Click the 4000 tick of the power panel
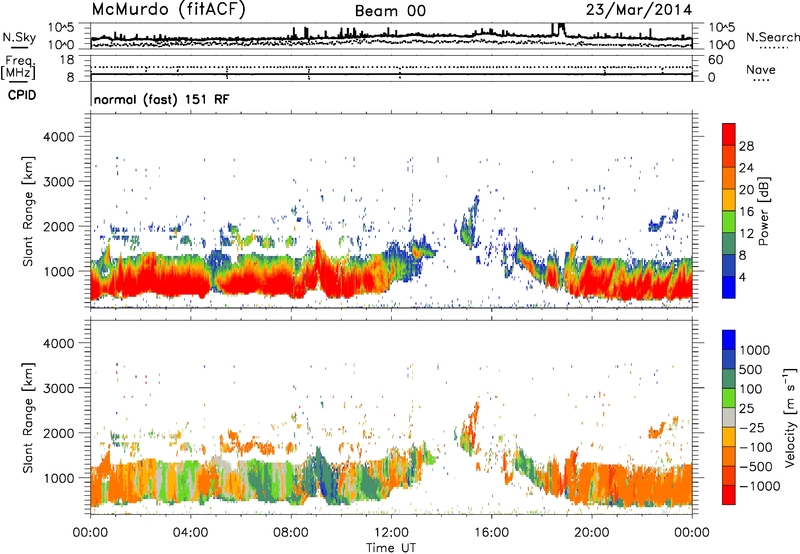 point(58,137)
